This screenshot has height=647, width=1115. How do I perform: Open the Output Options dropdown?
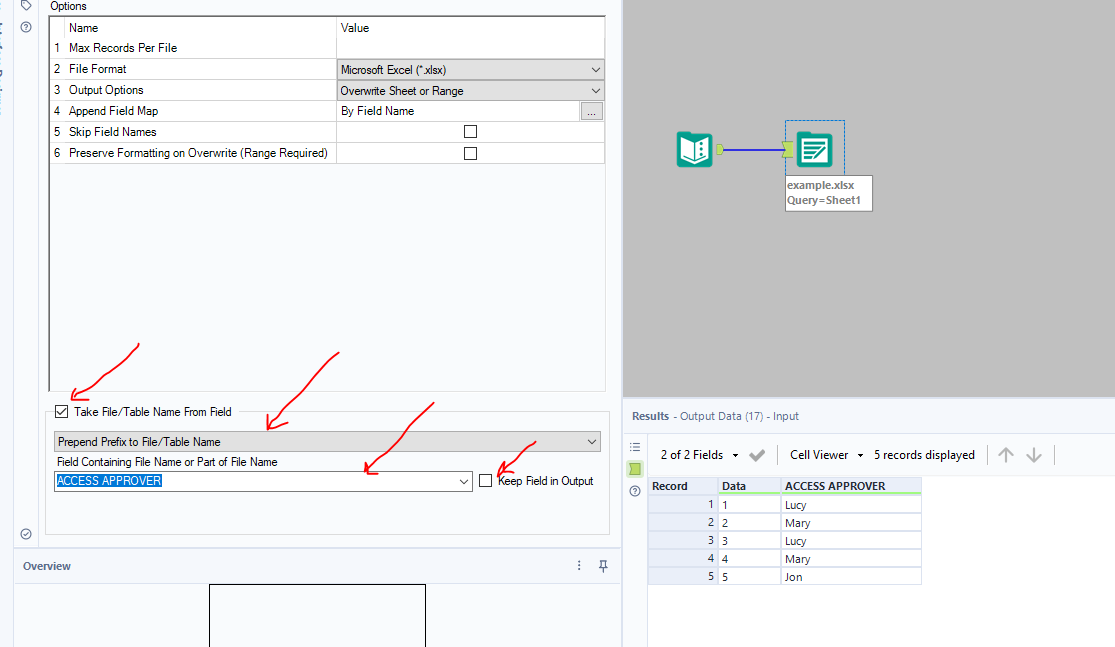tap(594, 90)
